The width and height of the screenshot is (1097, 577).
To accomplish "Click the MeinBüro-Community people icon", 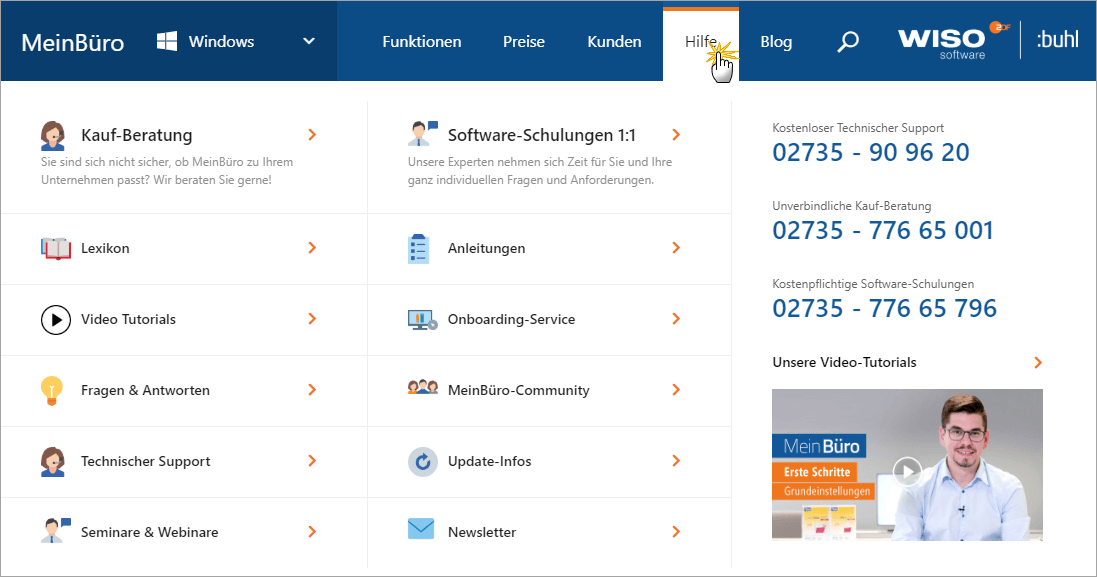I will 423,387.
